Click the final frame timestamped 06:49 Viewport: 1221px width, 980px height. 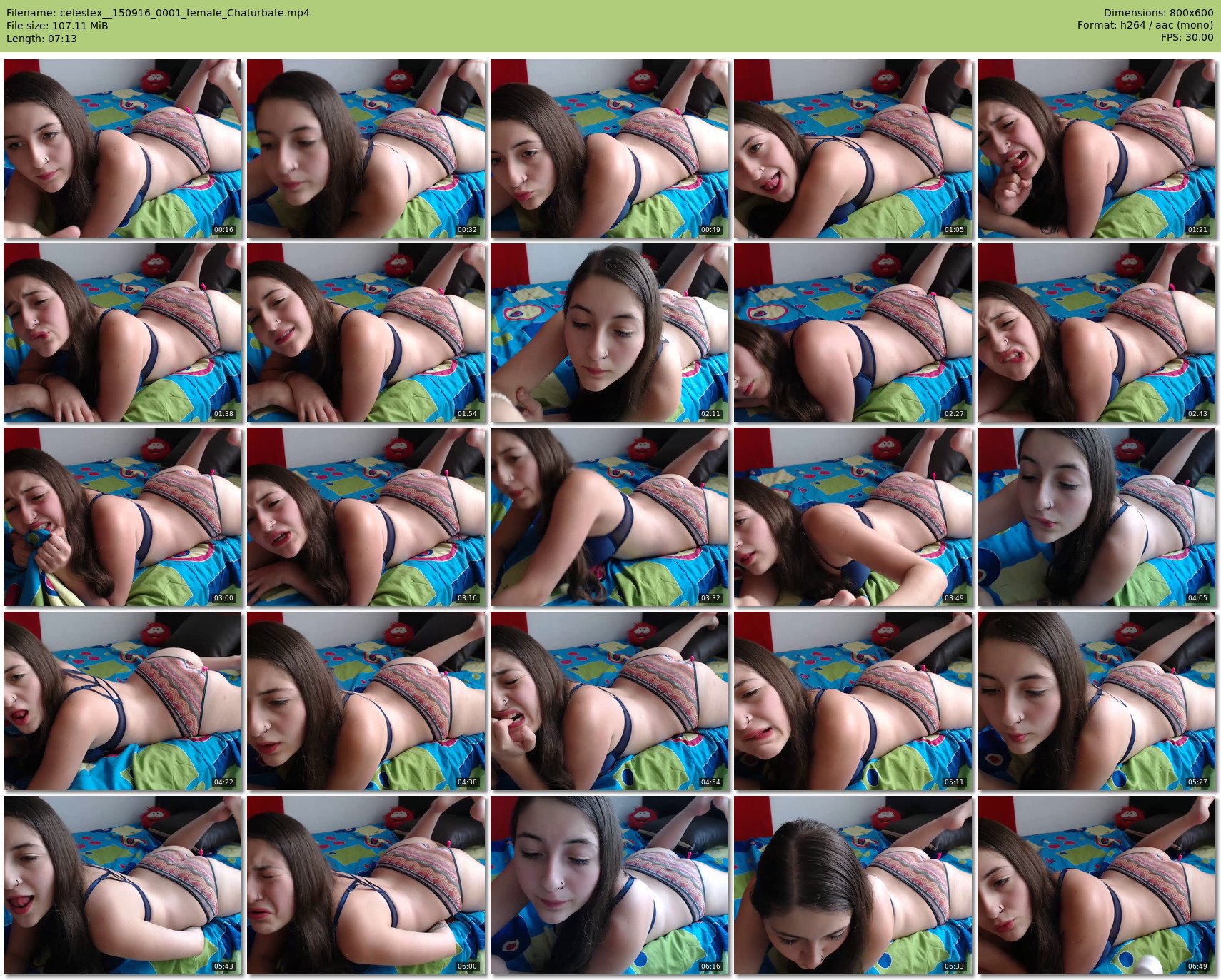point(1096,885)
